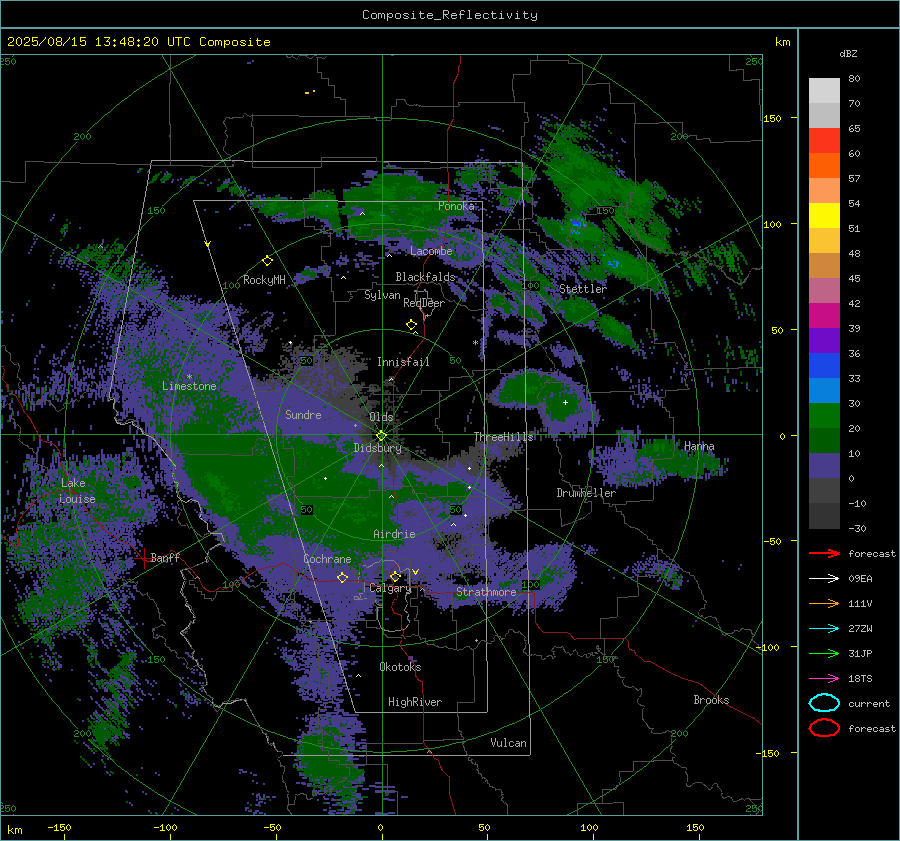Click the 80 dBZ light gray swatch
Viewport: 900px width, 841px height.
[x=824, y=91]
